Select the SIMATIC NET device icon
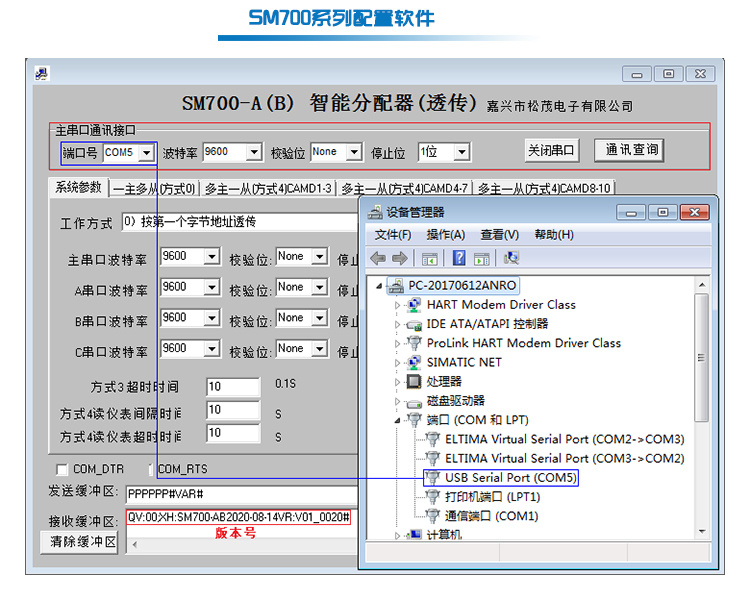Image resolution: width=750 pixels, height=590 pixels. coord(414,362)
